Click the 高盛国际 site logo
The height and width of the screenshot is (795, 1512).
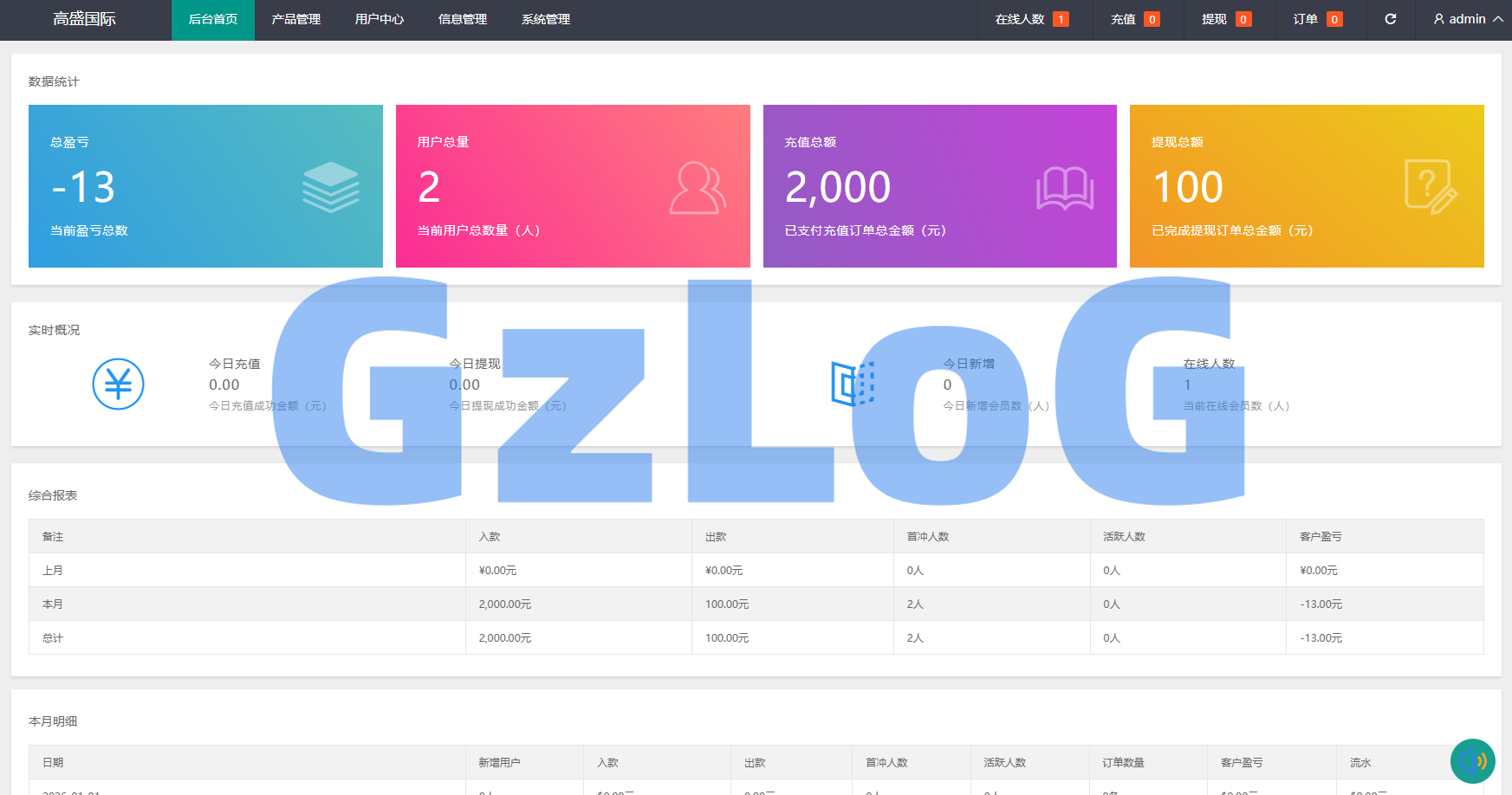pos(84,19)
